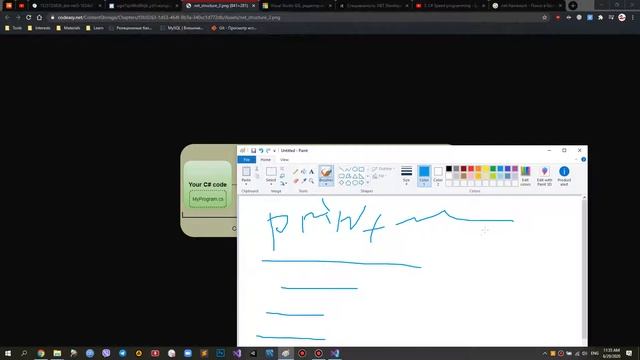Bookmark this page with the star icon
Image resolution: width=640 pixels, height=360 pixels.
[x=544, y=18]
